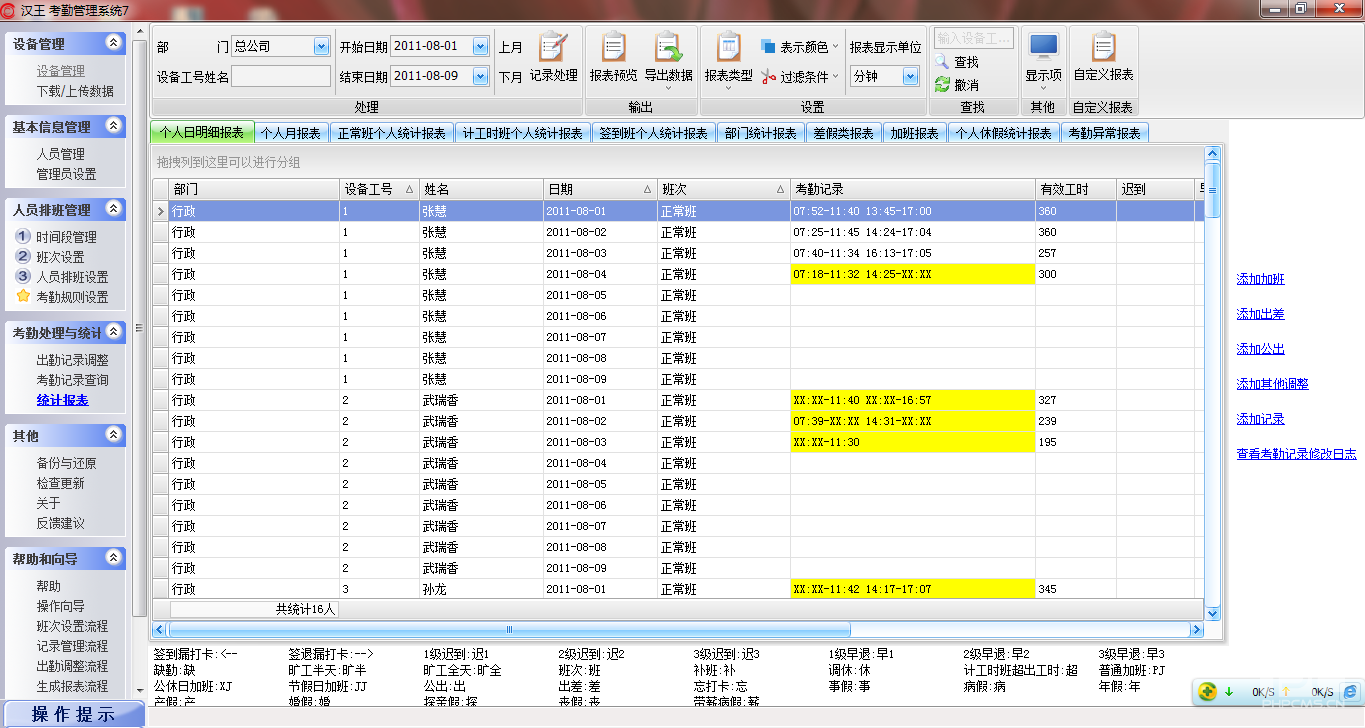This screenshot has height=728, width=1365.
Task: Open the 开始日期 start date dropdown
Action: (480, 46)
